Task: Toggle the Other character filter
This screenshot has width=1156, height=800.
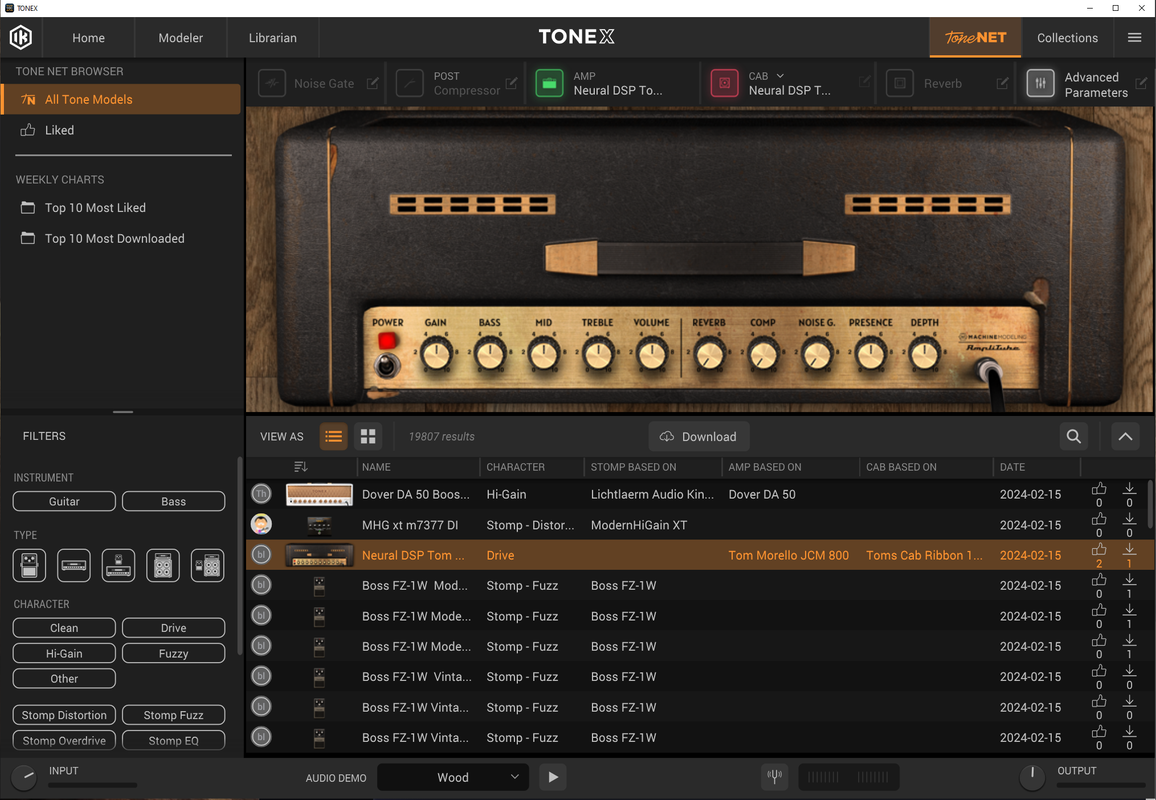Action: [x=64, y=678]
